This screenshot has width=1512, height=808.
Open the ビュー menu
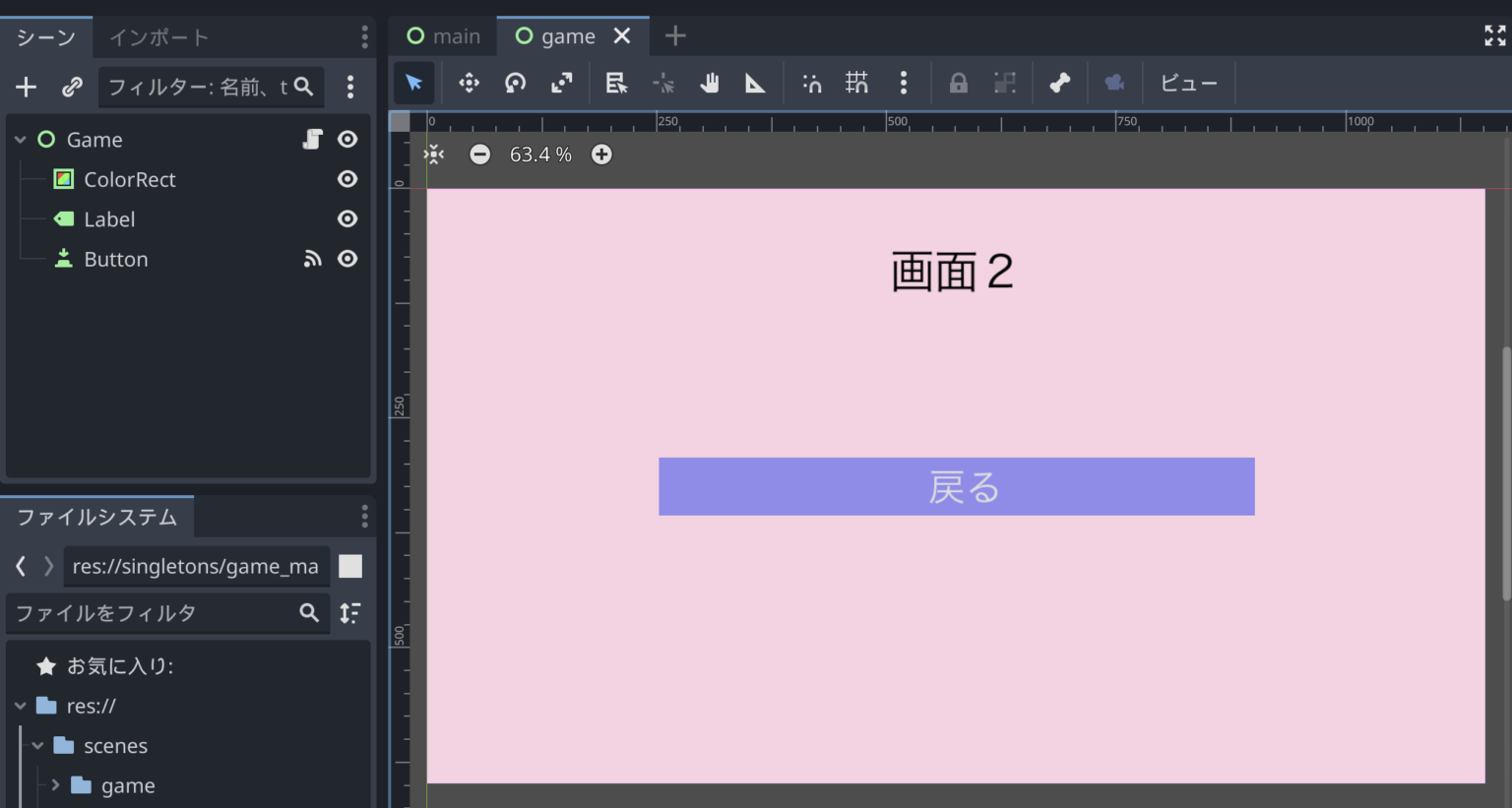[1187, 83]
